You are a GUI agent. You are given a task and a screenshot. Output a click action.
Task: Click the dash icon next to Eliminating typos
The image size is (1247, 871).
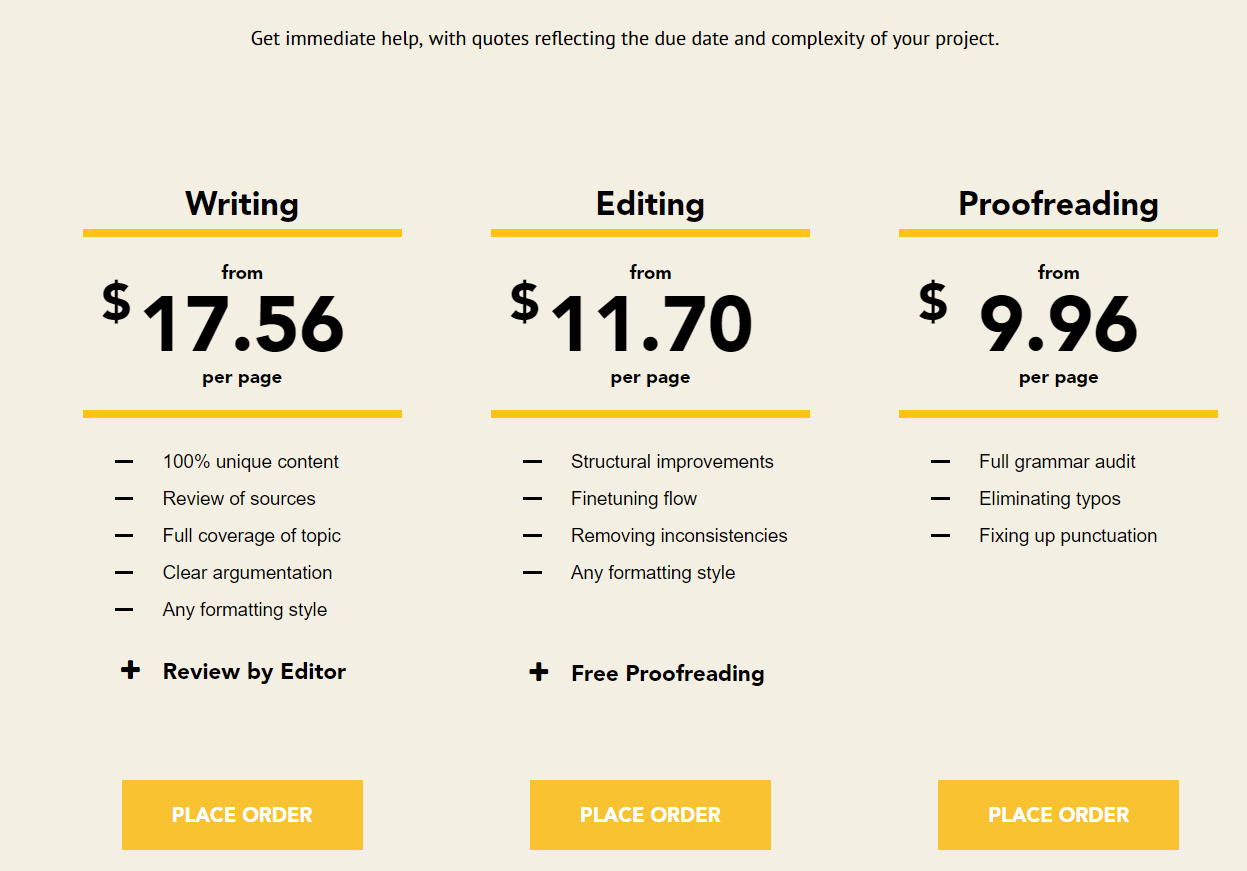(x=940, y=499)
